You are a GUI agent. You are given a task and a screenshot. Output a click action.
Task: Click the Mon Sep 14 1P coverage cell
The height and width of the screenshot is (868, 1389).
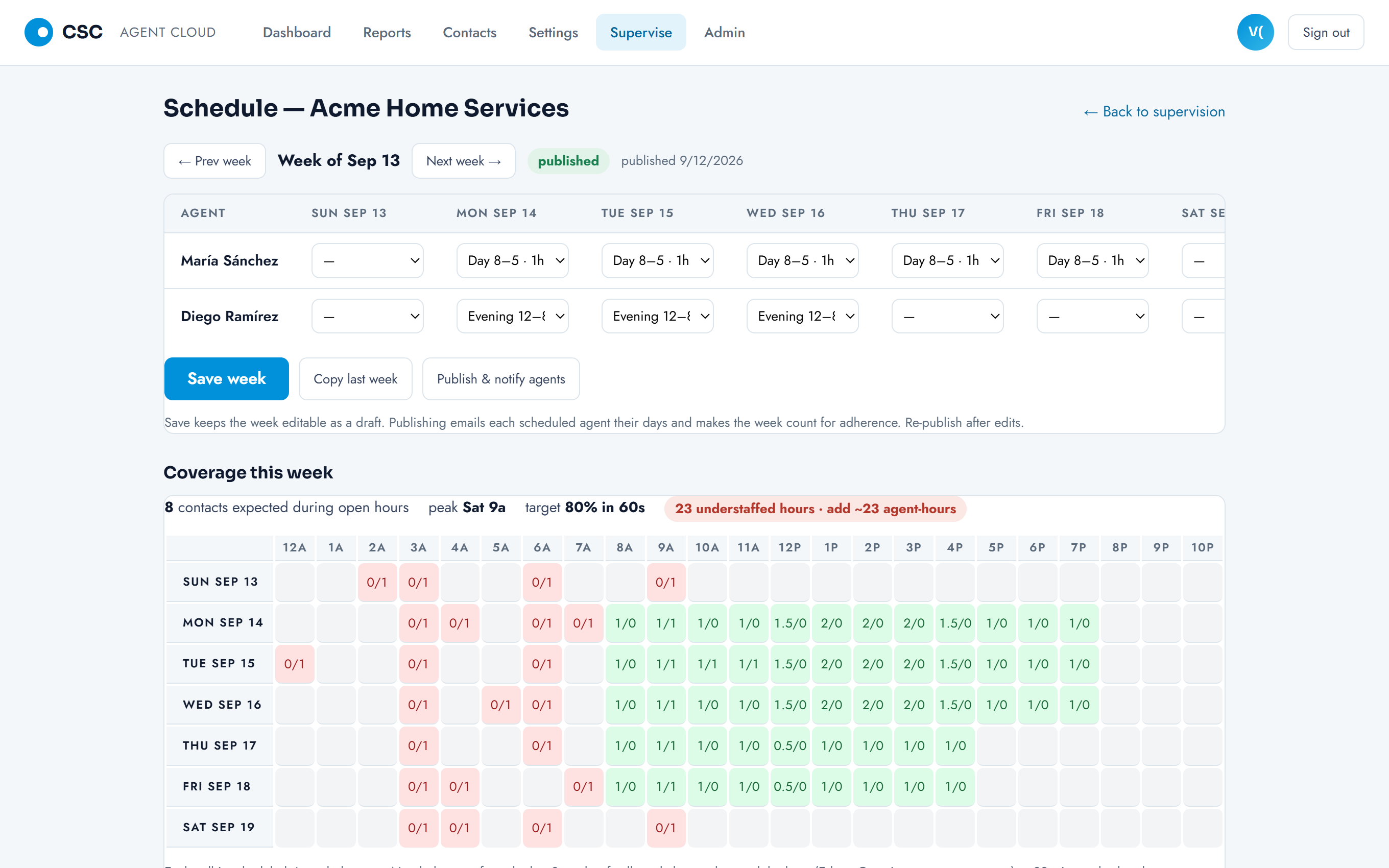(831, 623)
